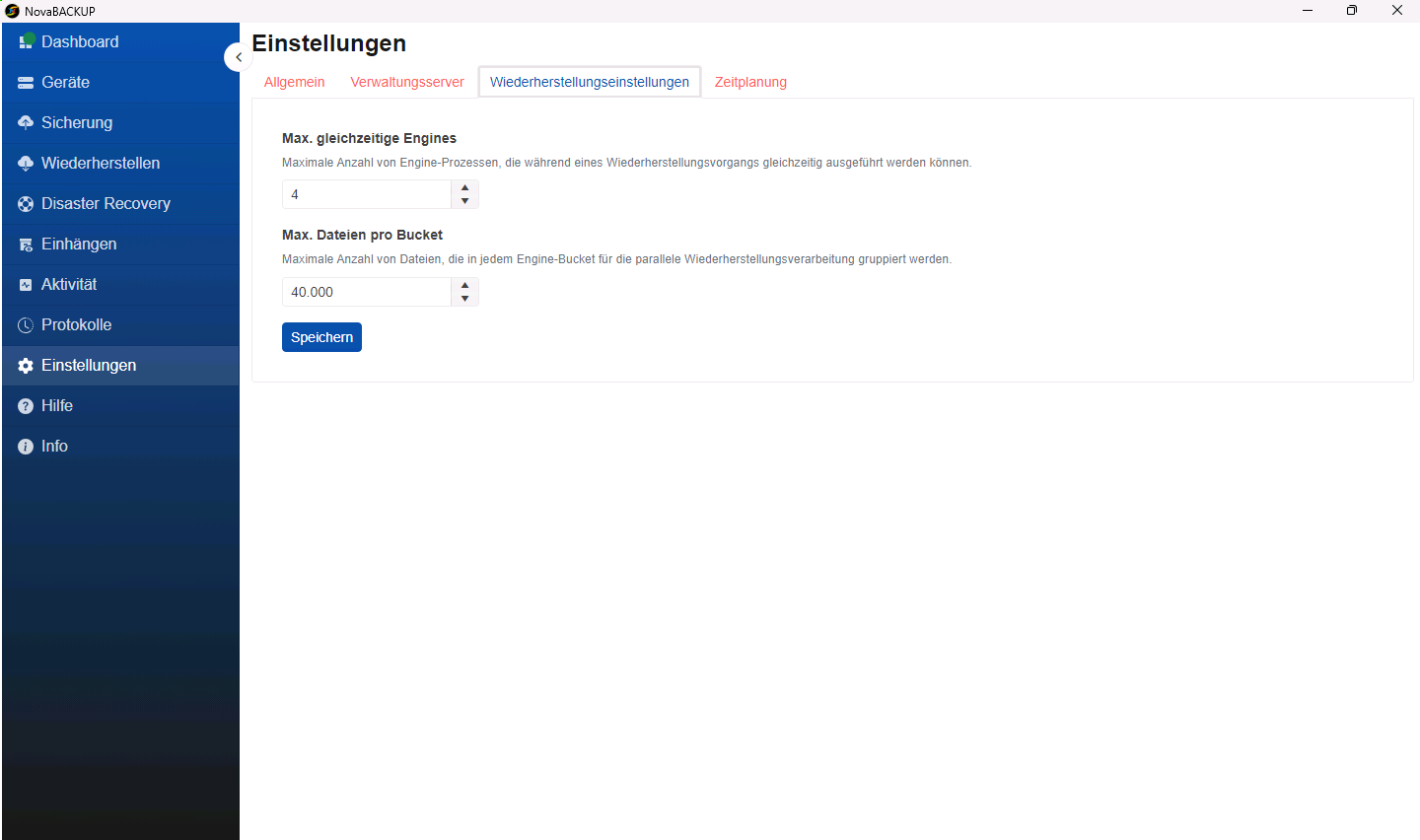Click the Einhängen mount icon

[26, 245]
